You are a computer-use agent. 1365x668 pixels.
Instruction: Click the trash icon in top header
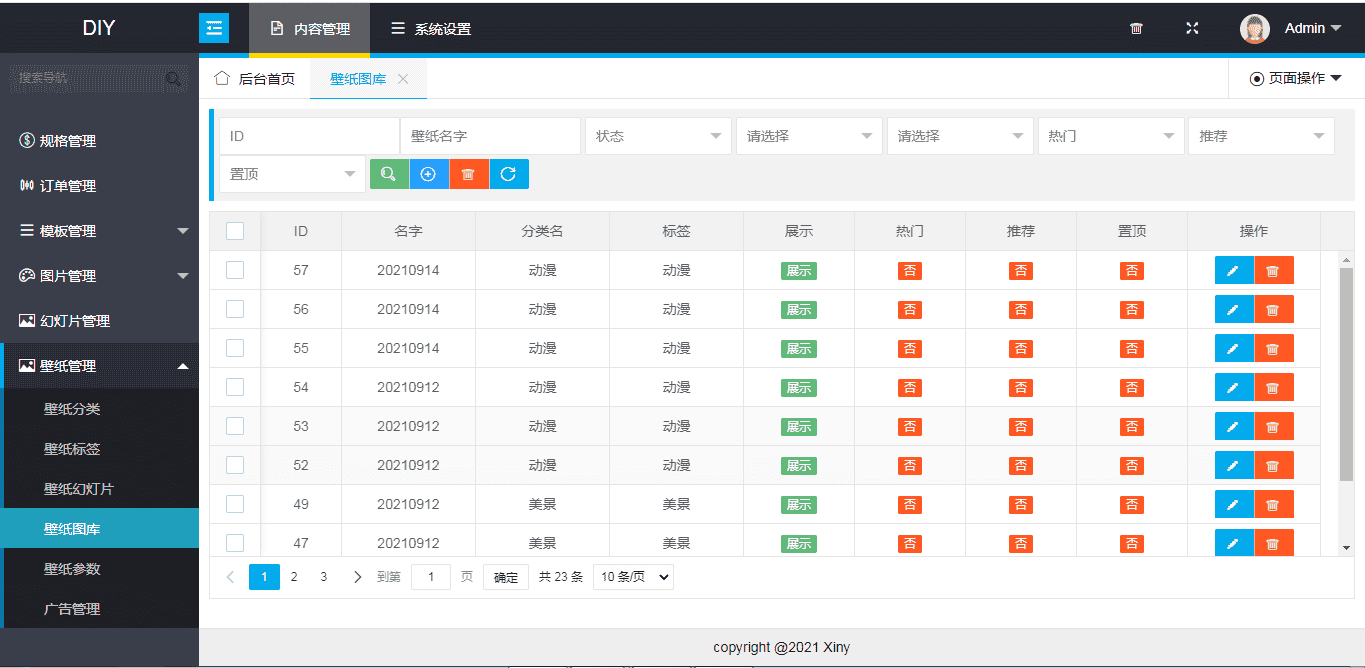[1136, 29]
